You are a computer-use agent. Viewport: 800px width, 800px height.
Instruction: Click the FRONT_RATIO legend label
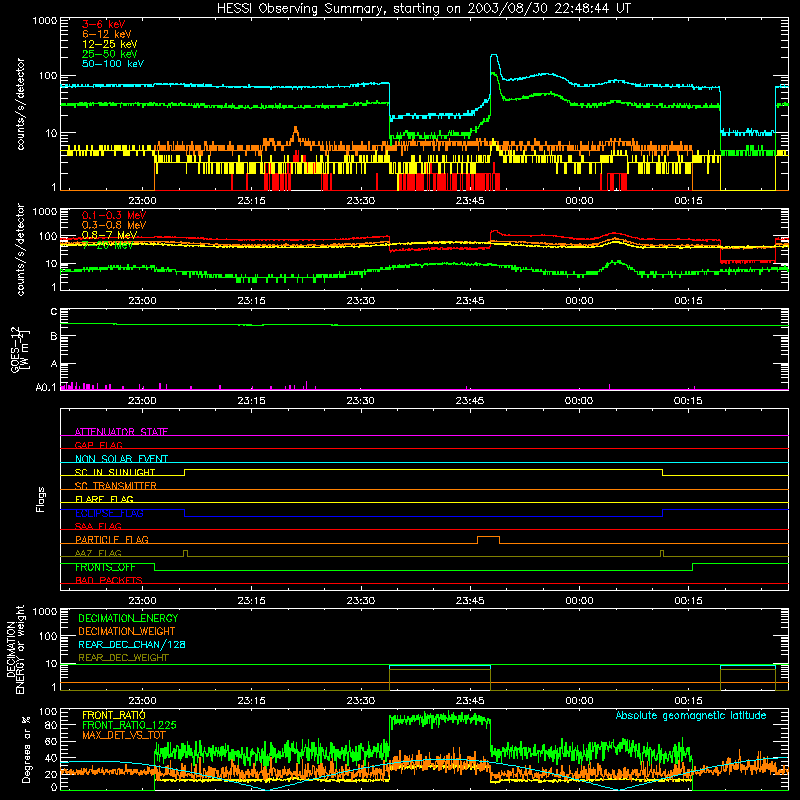click(x=114, y=715)
